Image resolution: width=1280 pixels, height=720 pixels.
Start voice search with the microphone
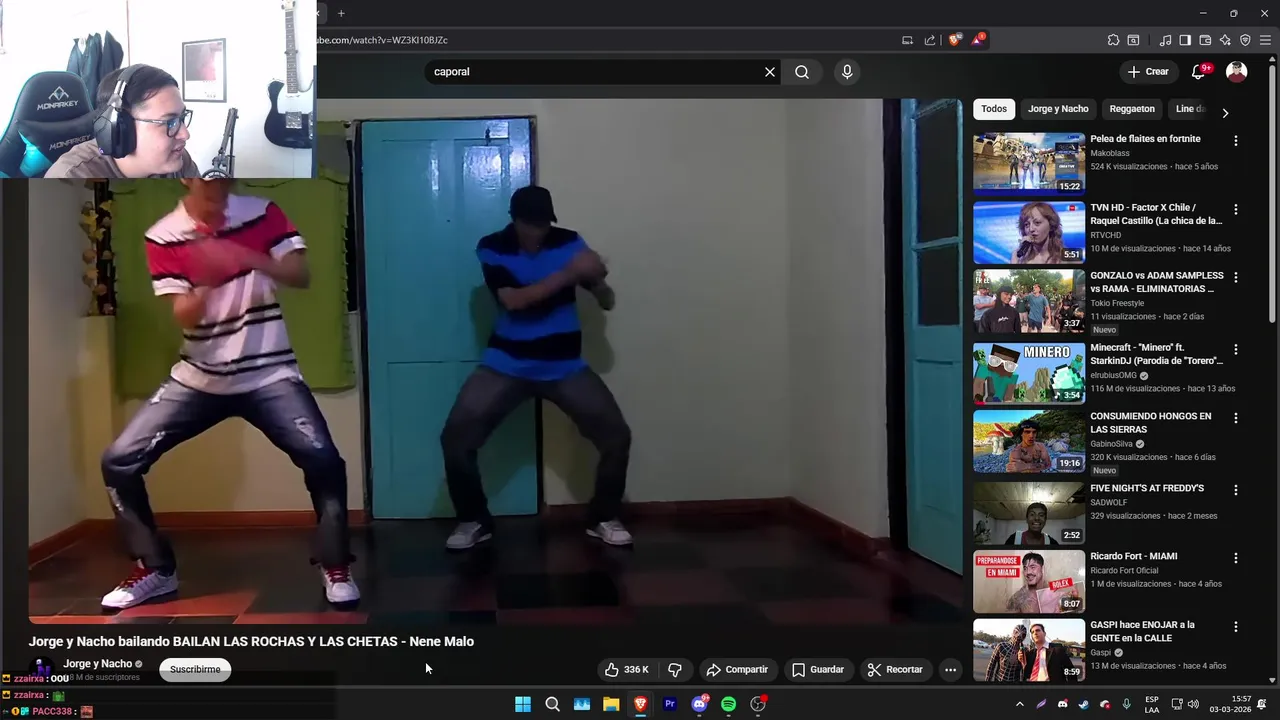847,72
